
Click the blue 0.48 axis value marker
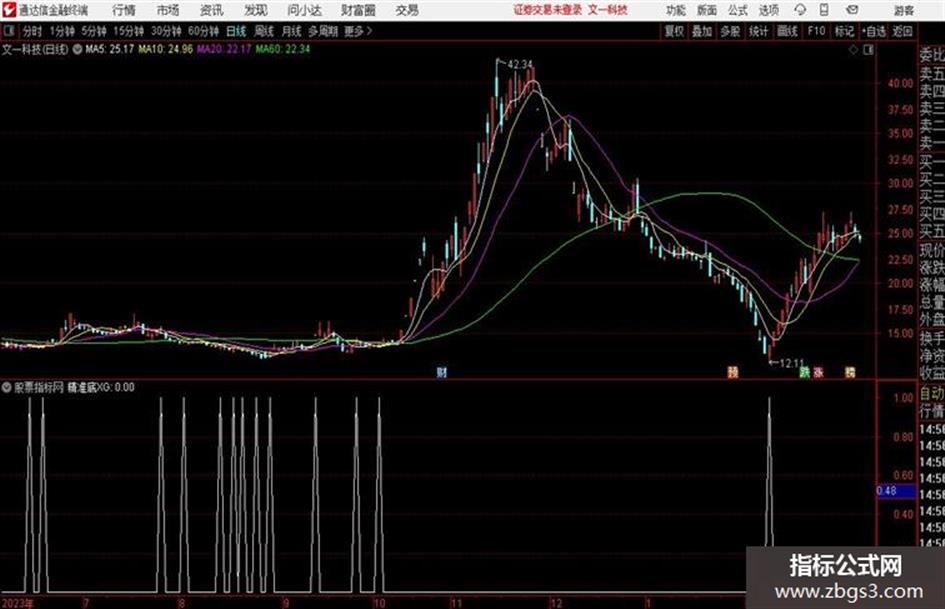pos(894,491)
